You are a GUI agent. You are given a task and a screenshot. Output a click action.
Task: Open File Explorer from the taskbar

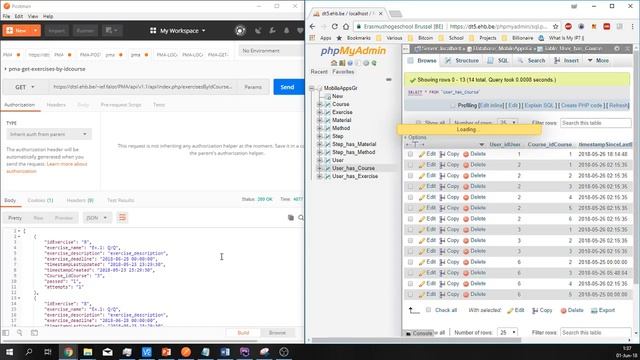point(88,352)
